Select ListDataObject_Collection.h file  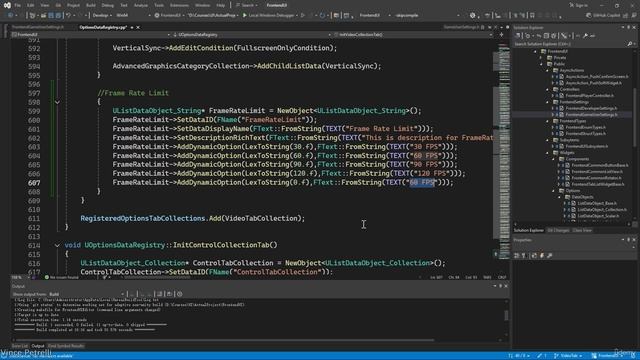(x=602, y=209)
